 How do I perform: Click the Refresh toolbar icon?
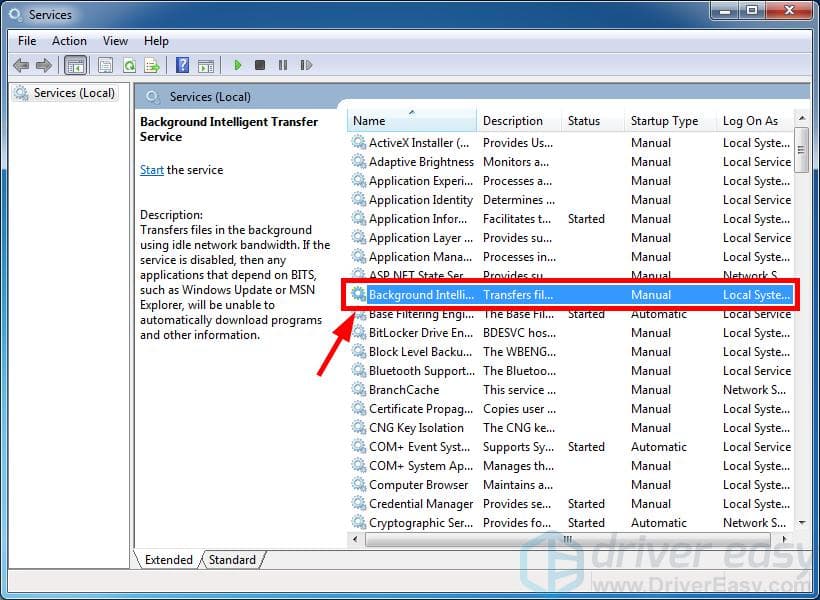click(129, 65)
